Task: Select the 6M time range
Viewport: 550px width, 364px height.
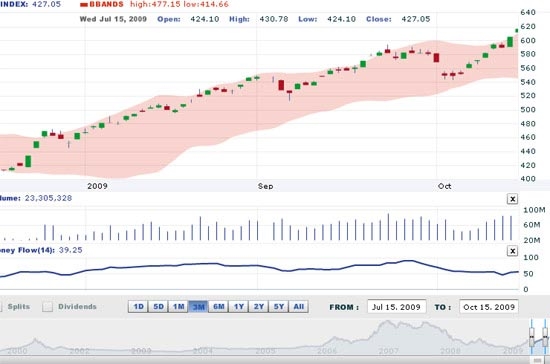Action: 219,307
